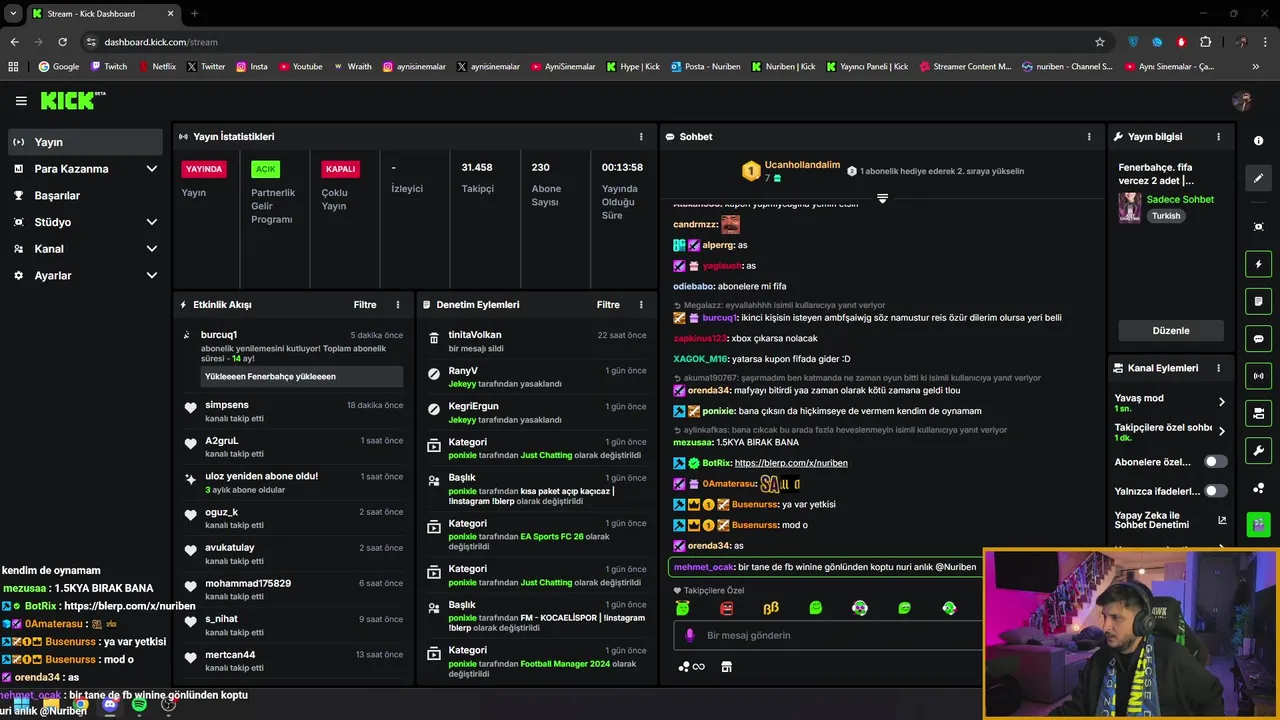The width and height of the screenshot is (1280, 720).
Task: Click the chat bubble icon in right sidebar
Action: point(1258,339)
